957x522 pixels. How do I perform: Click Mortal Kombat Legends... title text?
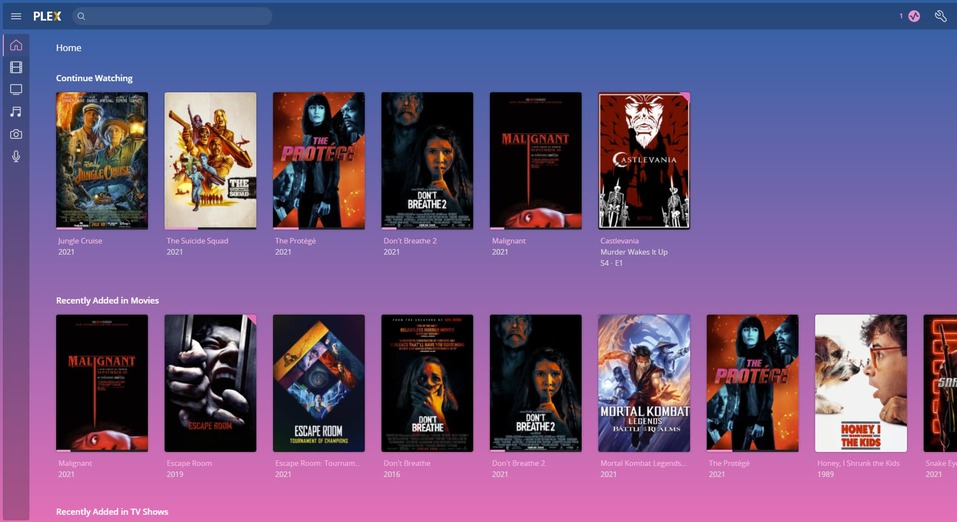tap(643, 463)
